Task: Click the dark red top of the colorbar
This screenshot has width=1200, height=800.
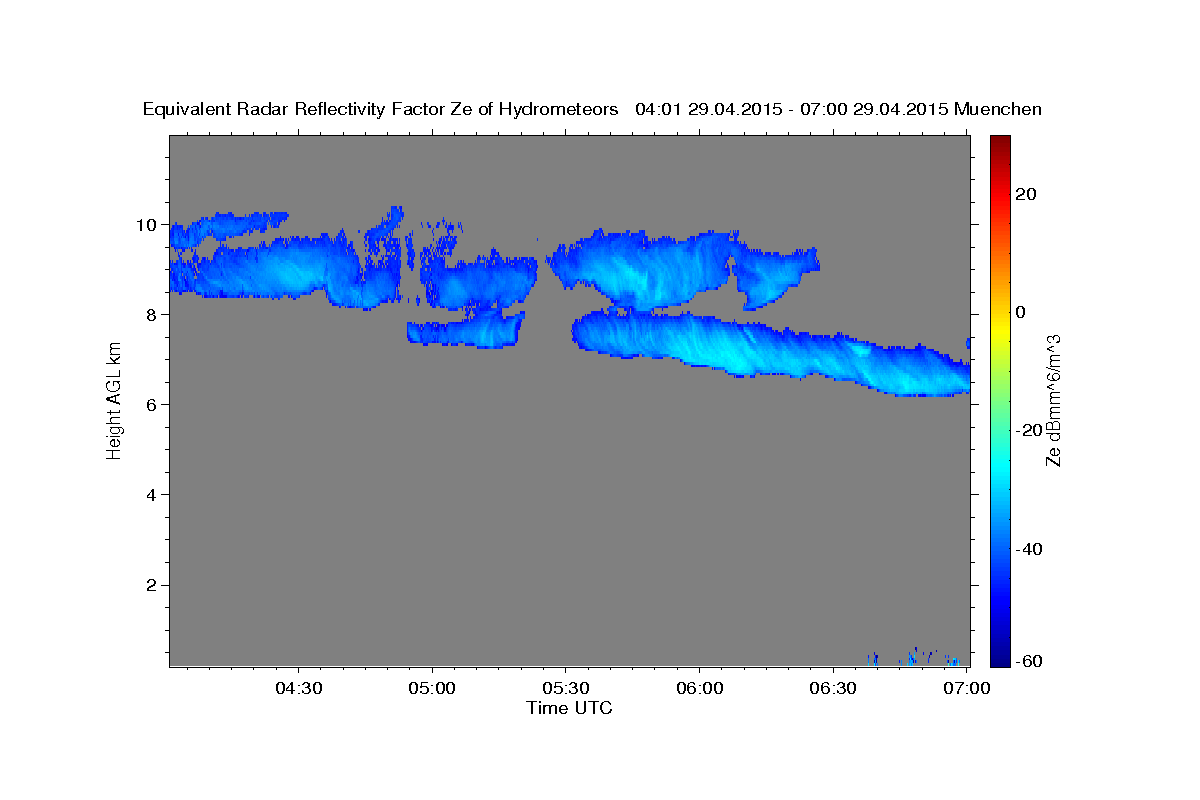Action: [x=1001, y=143]
